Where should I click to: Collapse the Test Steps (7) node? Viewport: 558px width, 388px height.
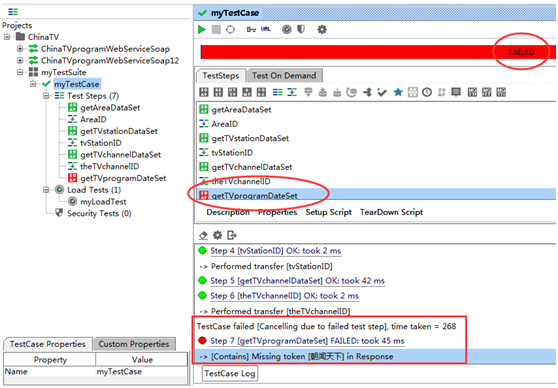(46, 96)
